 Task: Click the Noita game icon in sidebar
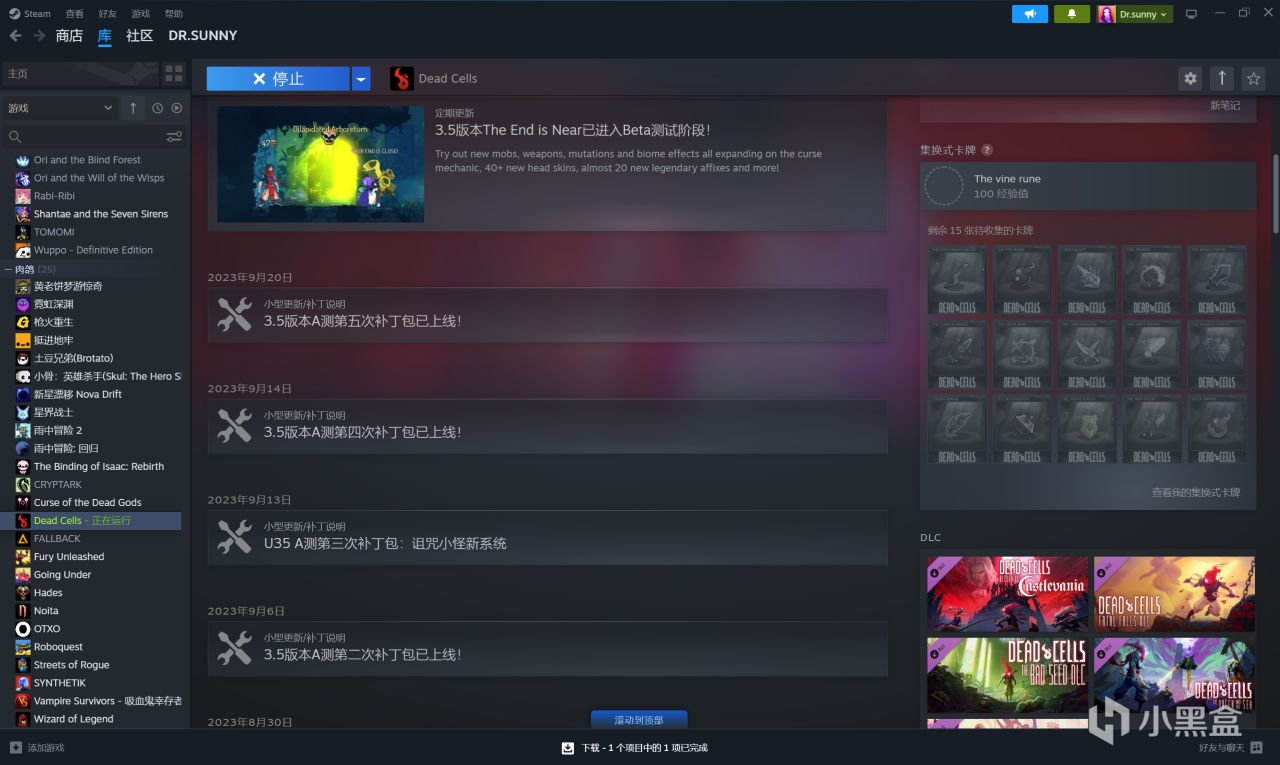click(23, 610)
